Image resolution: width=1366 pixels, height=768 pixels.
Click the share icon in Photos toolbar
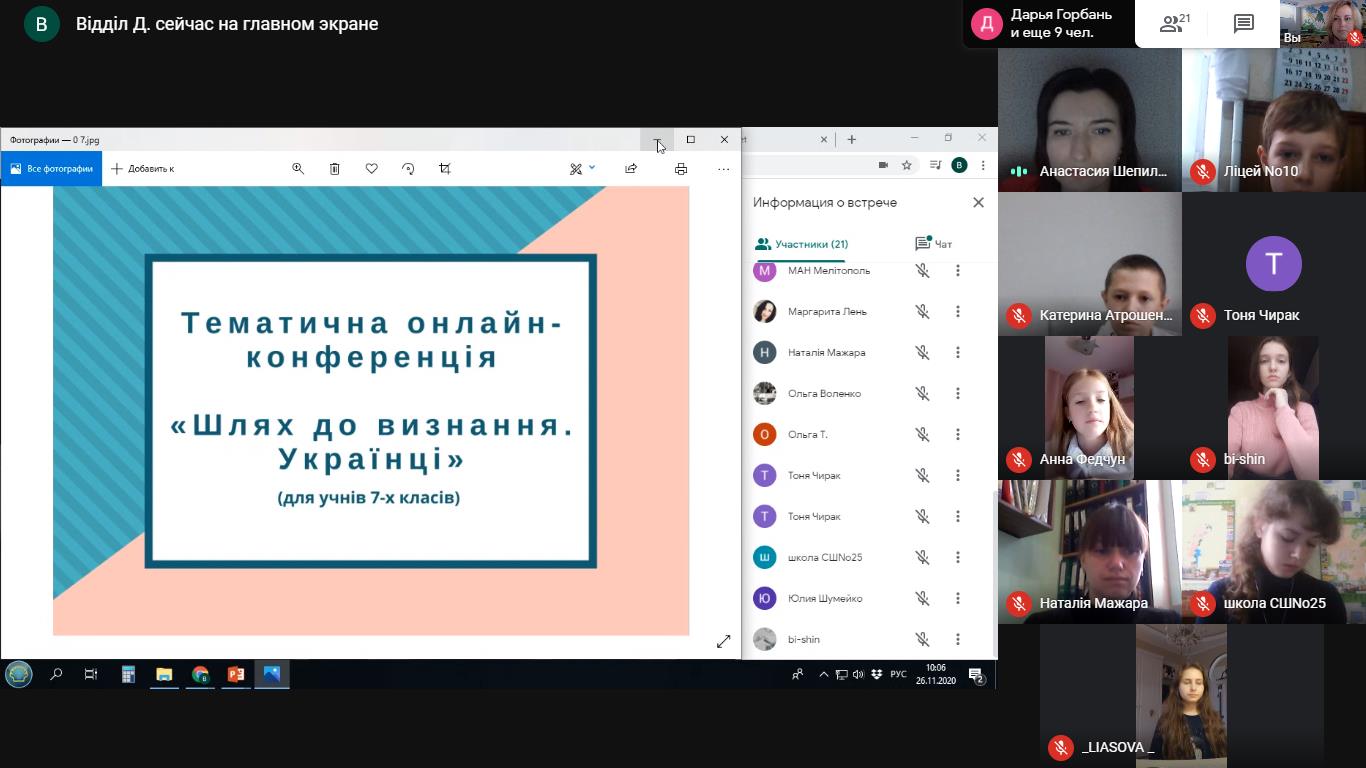tap(631, 169)
